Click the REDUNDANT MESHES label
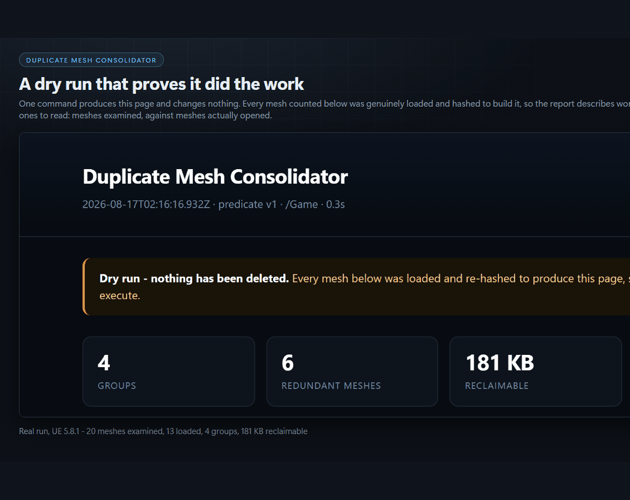This screenshot has height=500, width=630. click(331, 385)
